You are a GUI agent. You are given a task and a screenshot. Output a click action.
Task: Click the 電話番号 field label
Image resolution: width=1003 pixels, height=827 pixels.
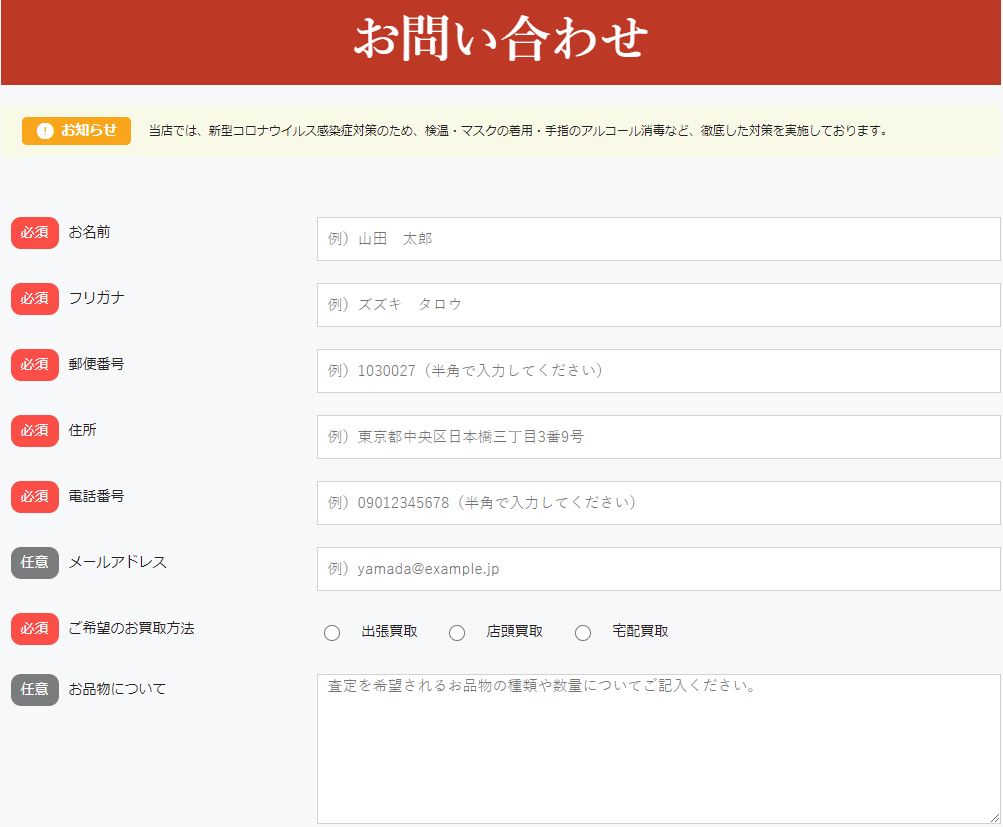pos(97,496)
